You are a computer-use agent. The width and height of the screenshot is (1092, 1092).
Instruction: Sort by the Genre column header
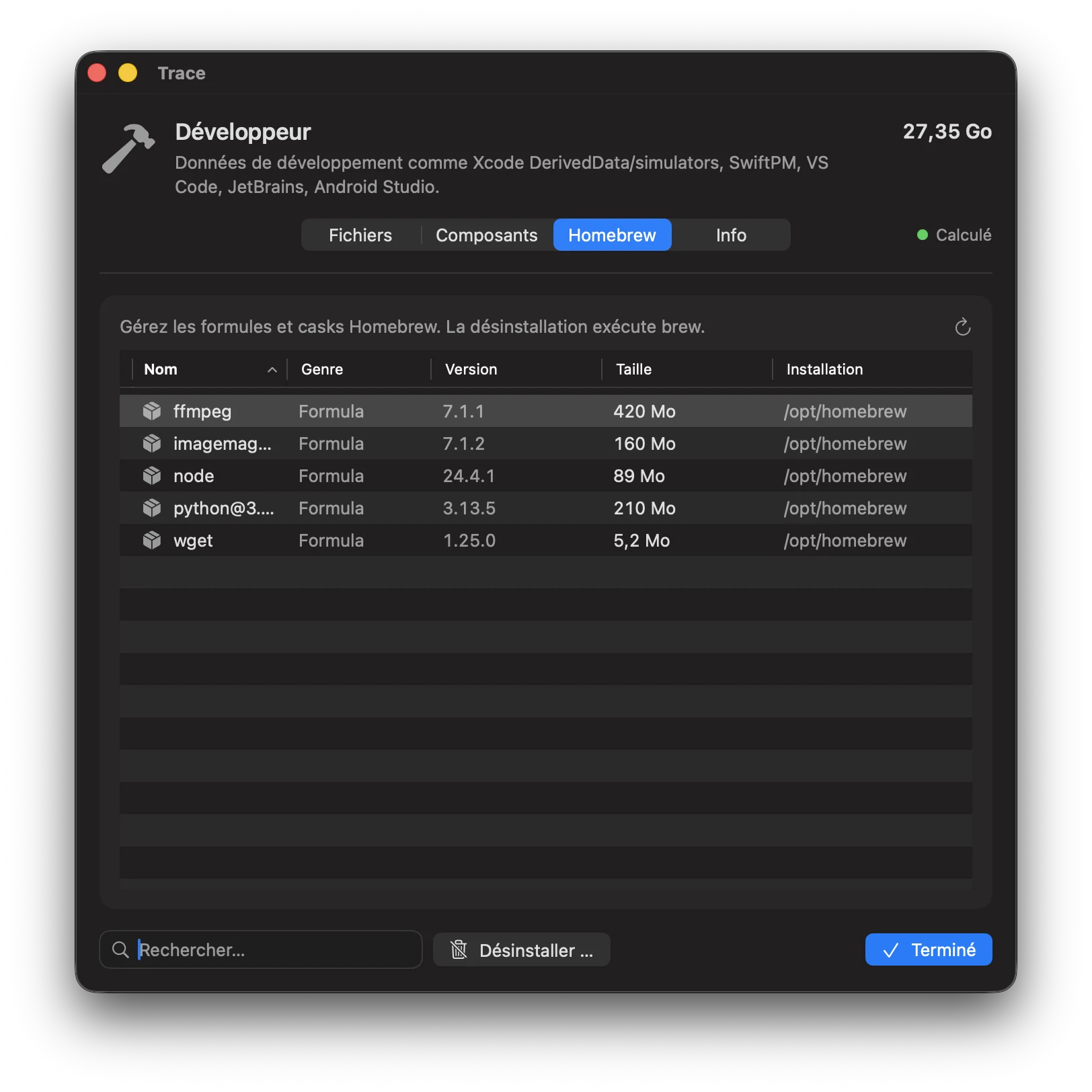coord(359,369)
